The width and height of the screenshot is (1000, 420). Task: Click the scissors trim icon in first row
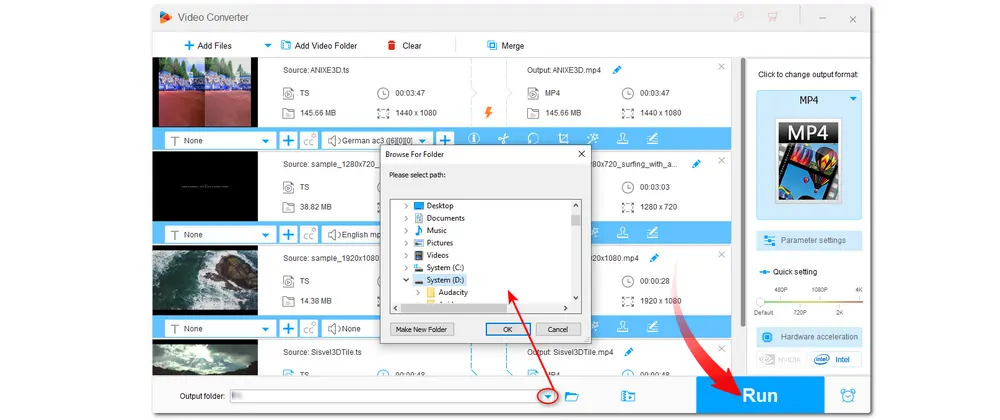[x=503, y=141]
